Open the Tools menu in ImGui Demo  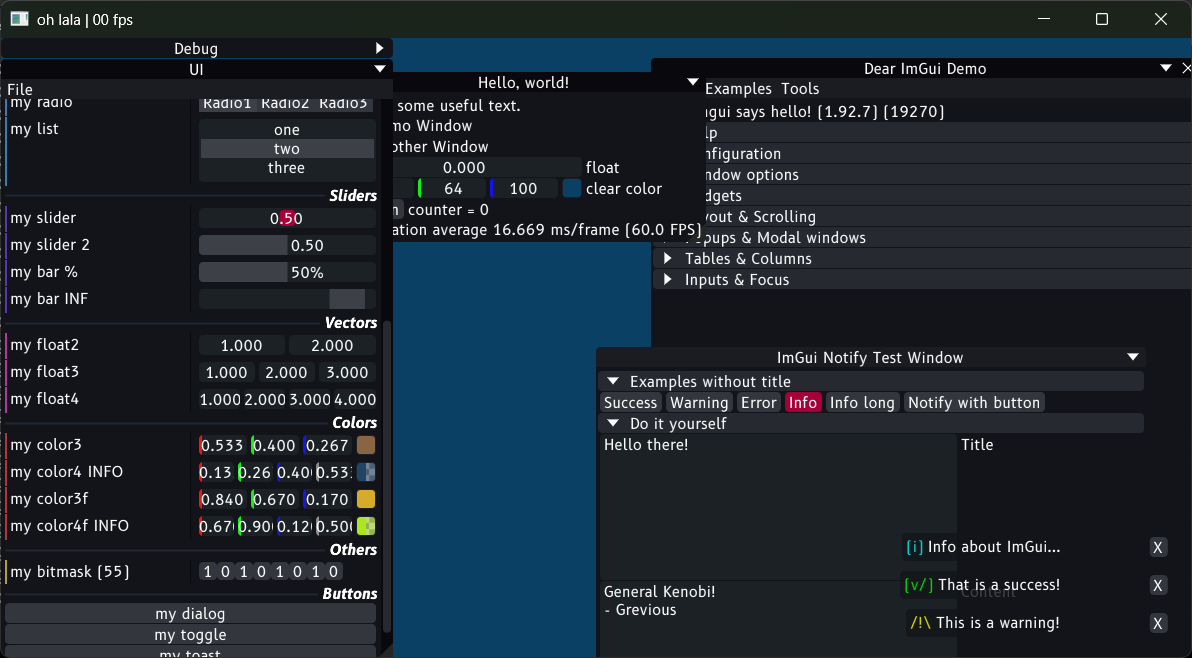click(x=800, y=89)
